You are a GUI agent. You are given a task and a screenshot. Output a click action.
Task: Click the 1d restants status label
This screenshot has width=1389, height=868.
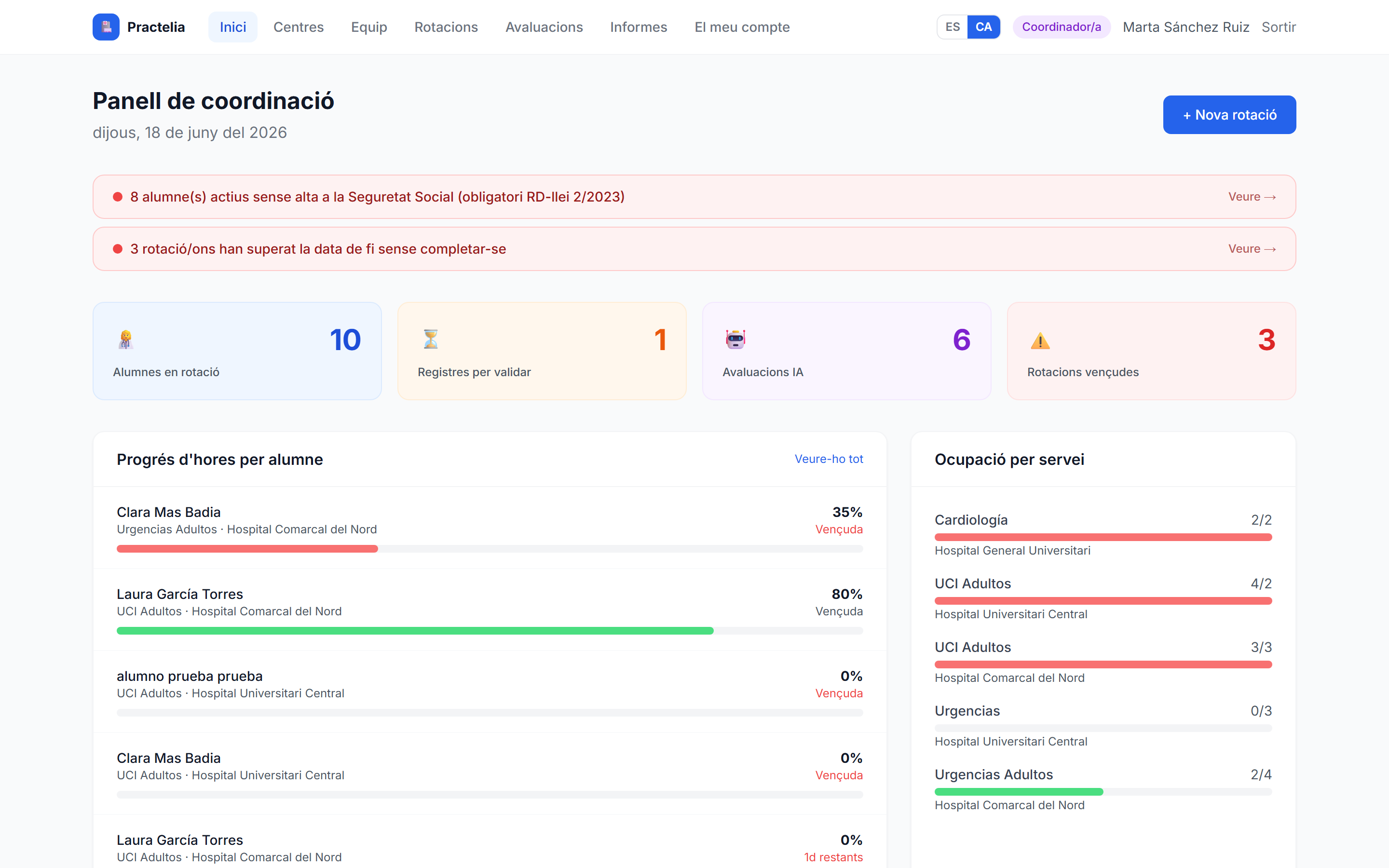coord(833,857)
